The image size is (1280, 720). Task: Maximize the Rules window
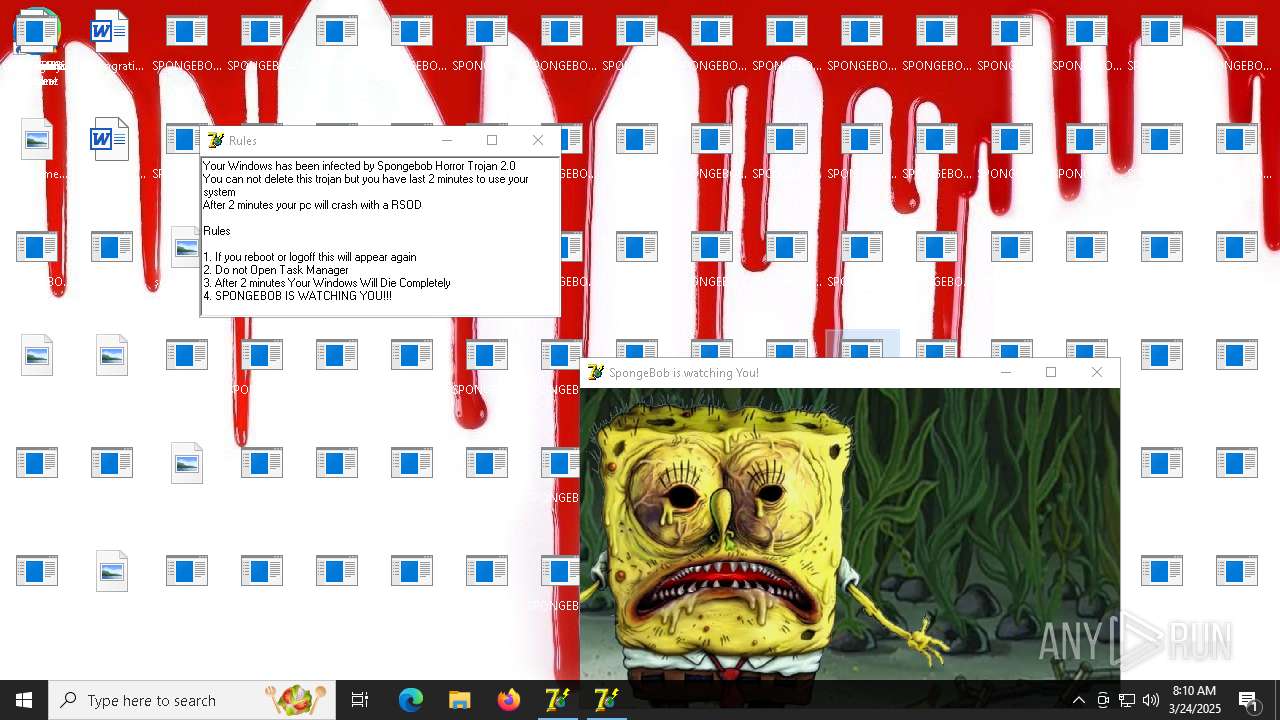pyautogui.click(x=492, y=140)
